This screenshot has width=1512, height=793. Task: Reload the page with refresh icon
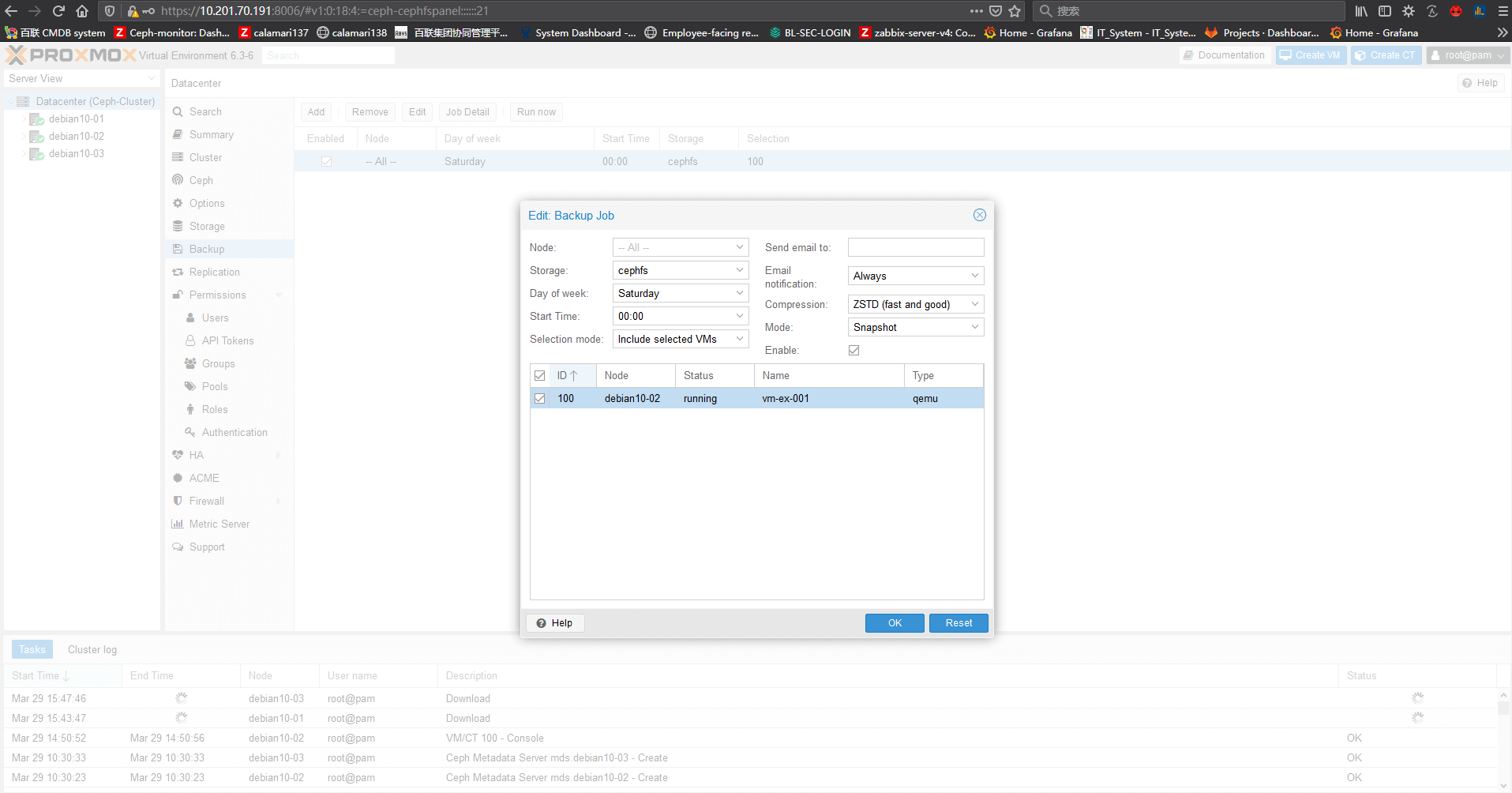tap(58, 11)
